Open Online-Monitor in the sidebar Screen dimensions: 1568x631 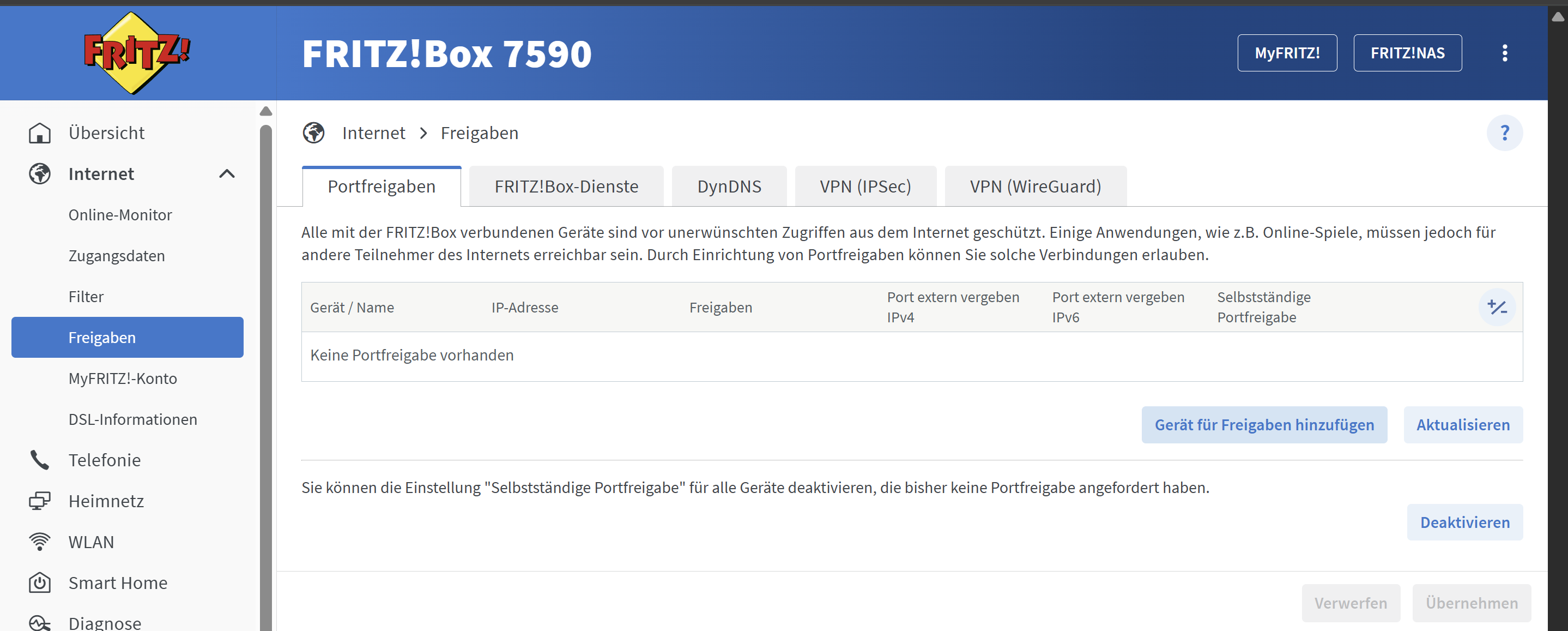coord(120,214)
